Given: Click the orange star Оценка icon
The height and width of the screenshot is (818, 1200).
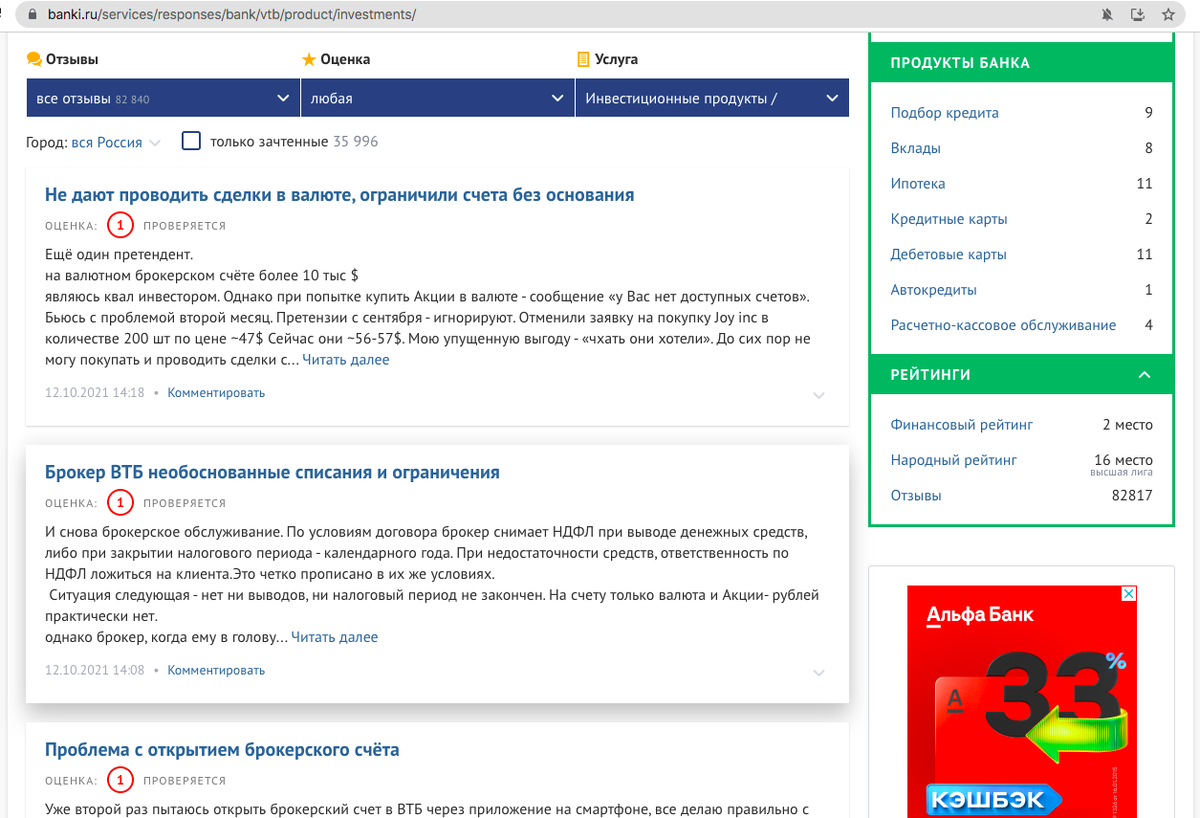Looking at the screenshot, I should tap(309, 59).
